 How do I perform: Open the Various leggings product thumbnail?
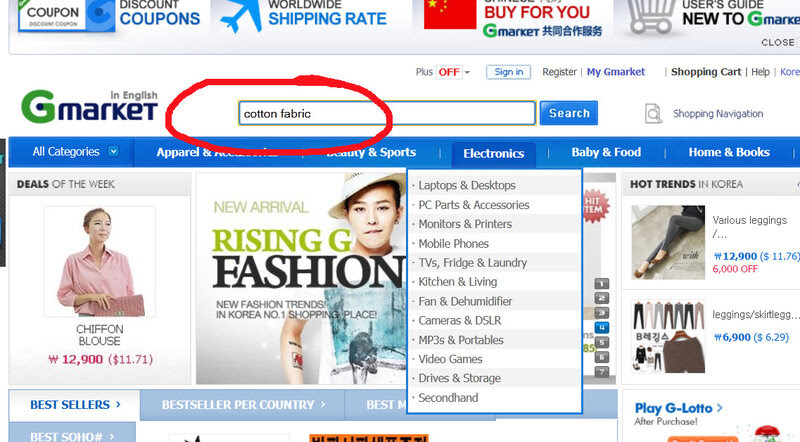coord(668,242)
